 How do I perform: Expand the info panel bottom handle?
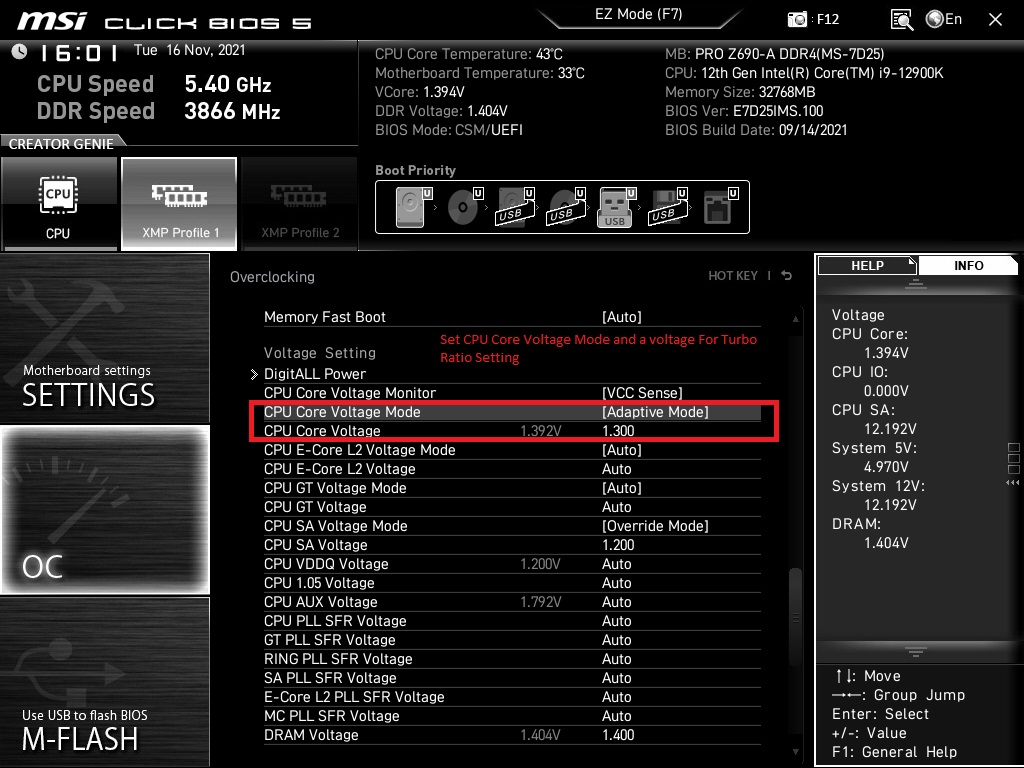916,651
